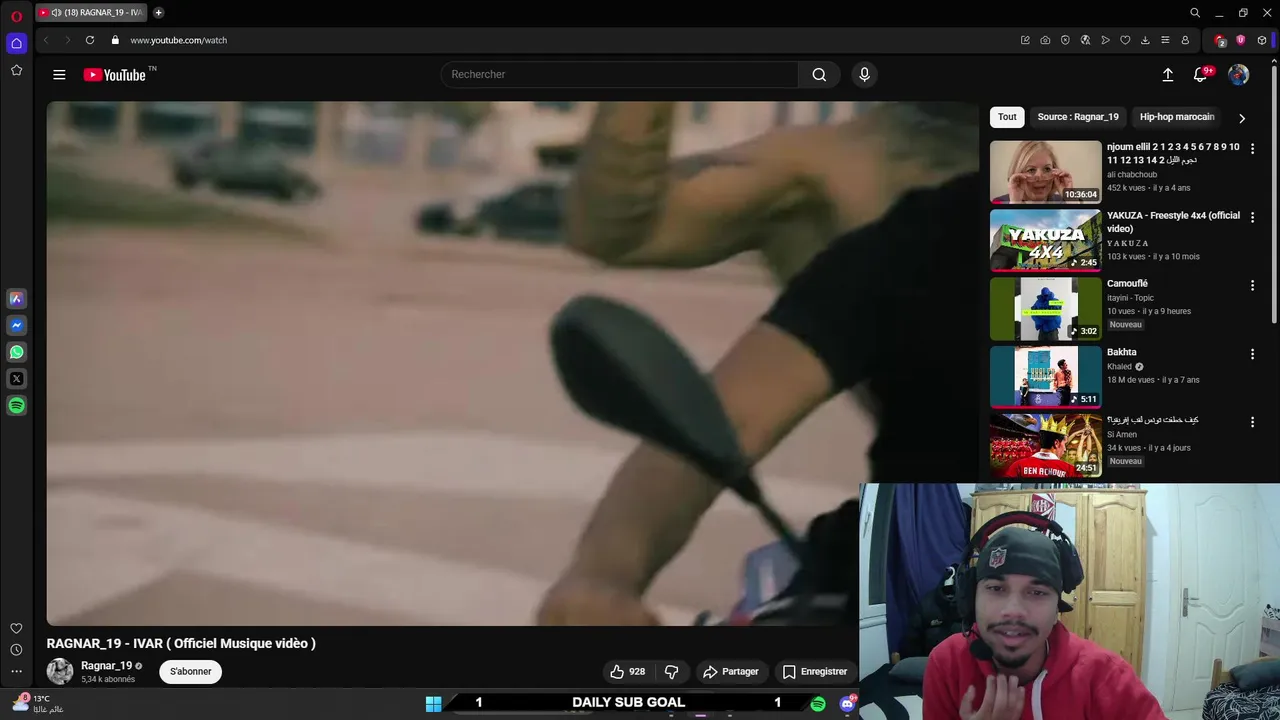Open options menu for njoum ellil video
1280x720 pixels.
point(1252,148)
